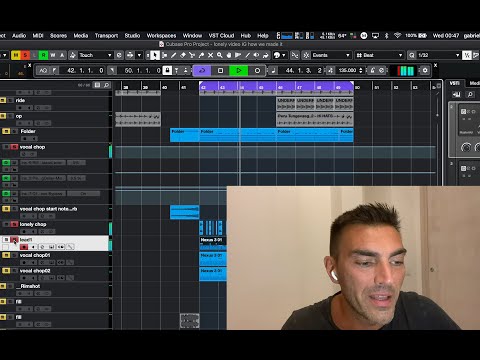This screenshot has width=480, height=360.
Task: Select the Mute X tool
Action: pos(210,55)
